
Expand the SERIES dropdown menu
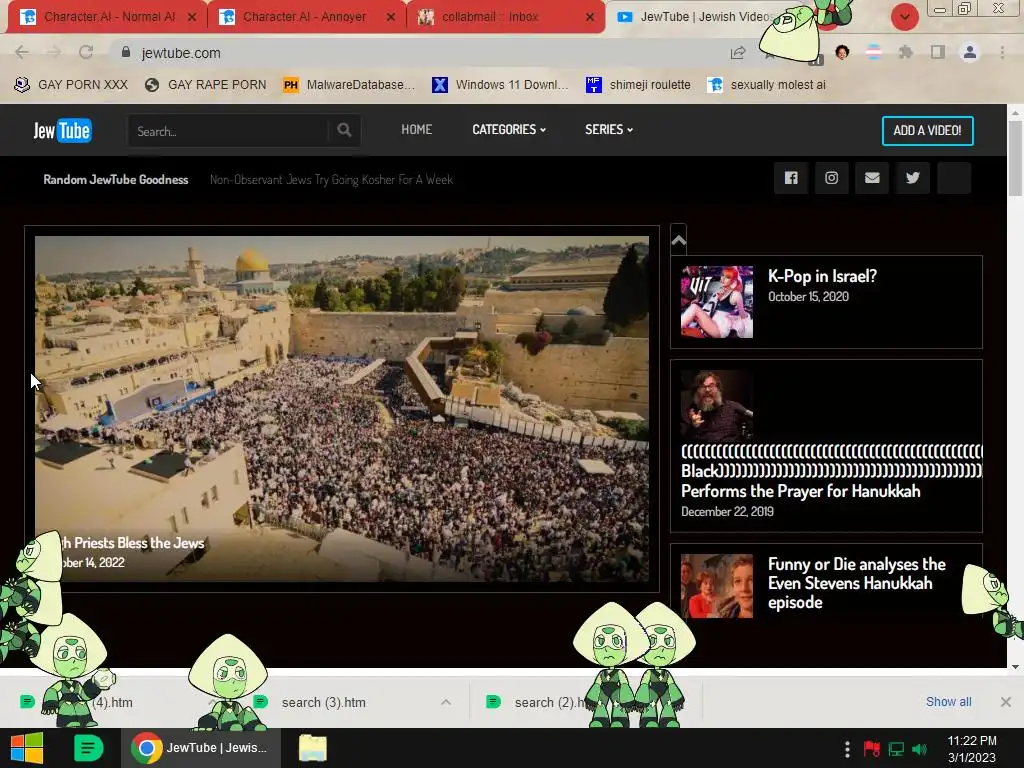609,129
